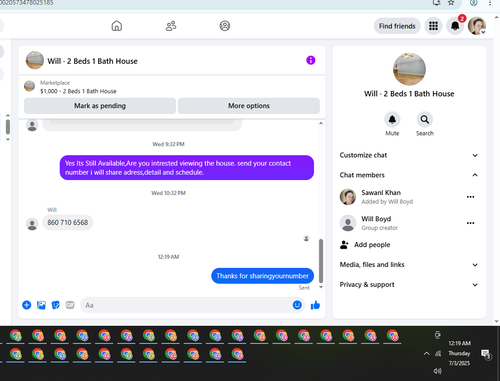Choose a sticker icon in composer
The width and height of the screenshot is (500, 381).
coord(56,305)
